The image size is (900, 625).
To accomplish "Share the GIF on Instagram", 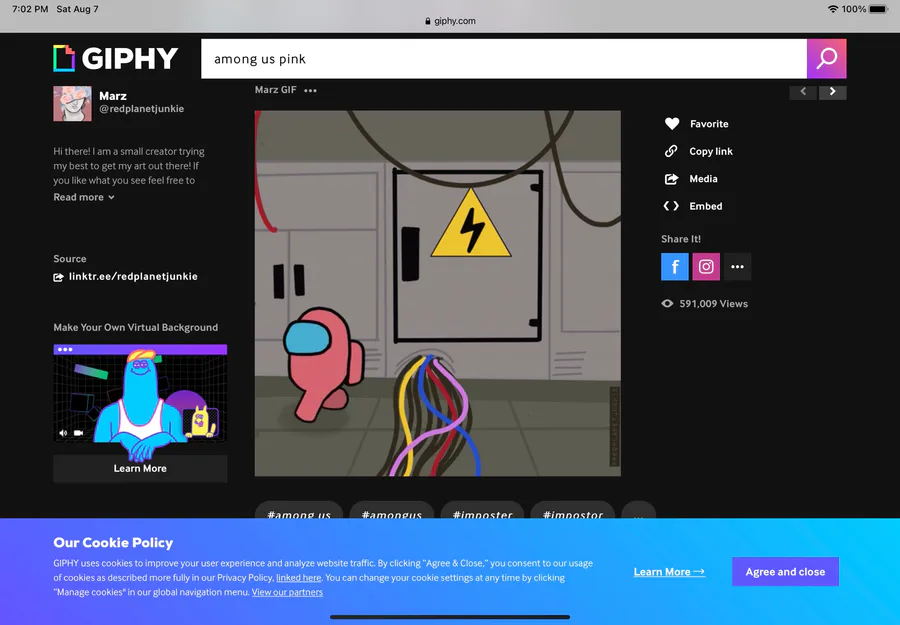I will [706, 267].
